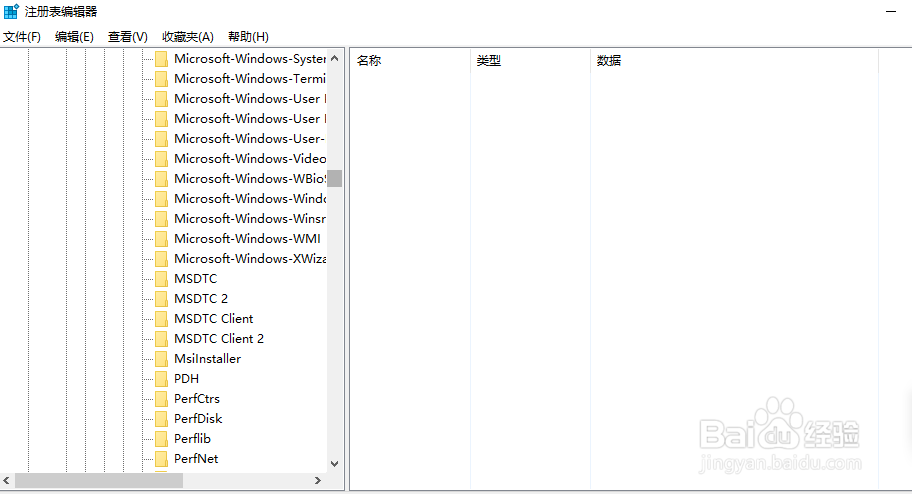Click folder icon of Microsoft-Windows-WBio key
Screen dimensions: 912x494
pos(161,179)
